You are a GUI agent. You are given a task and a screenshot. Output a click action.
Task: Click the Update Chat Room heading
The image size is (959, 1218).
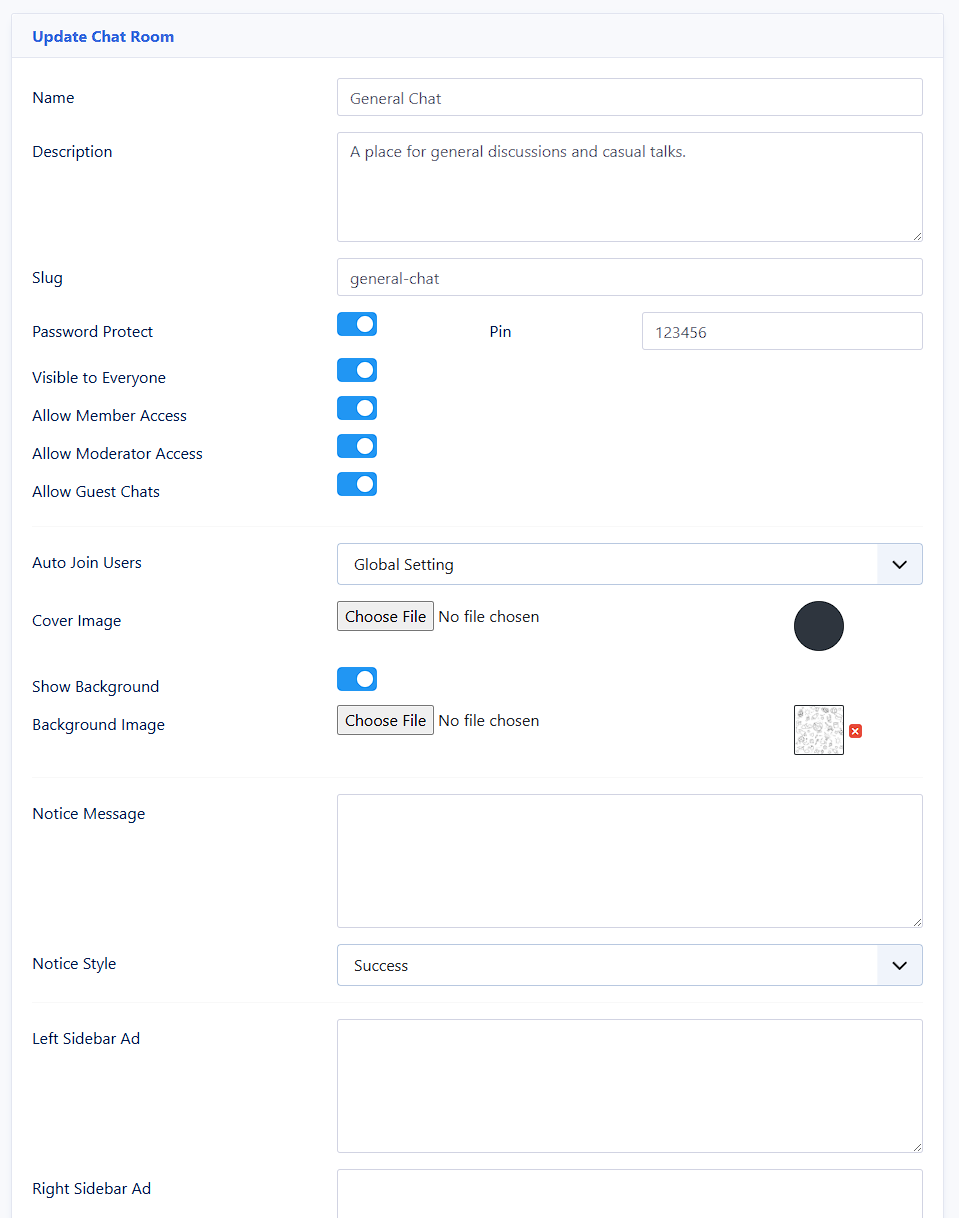[103, 36]
